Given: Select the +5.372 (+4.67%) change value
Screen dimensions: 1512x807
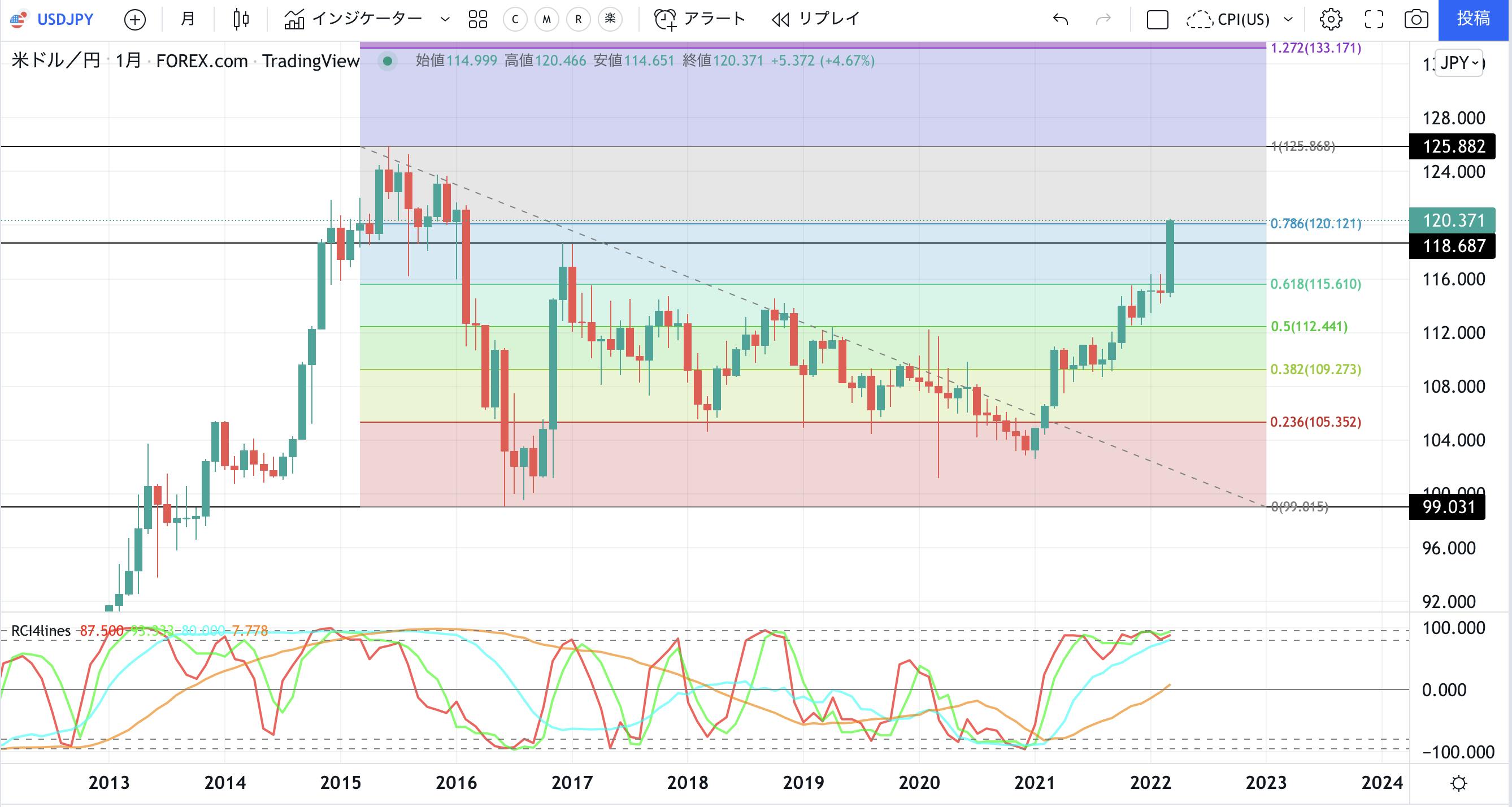Looking at the screenshot, I should pyautogui.click(x=823, y=60).
